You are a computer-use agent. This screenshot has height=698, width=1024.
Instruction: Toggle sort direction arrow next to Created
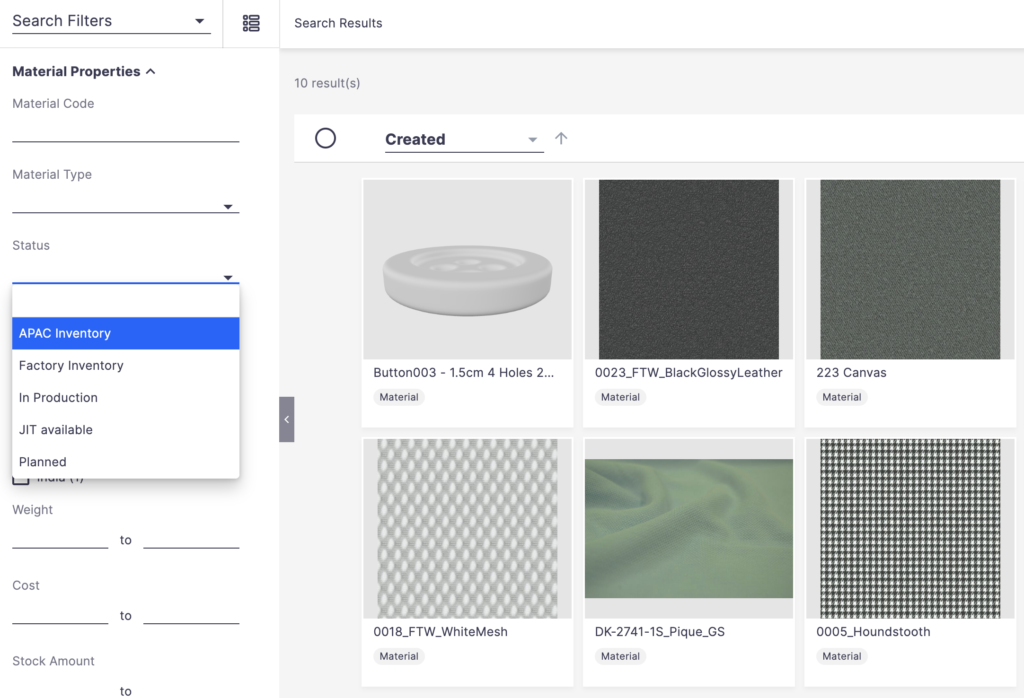[x=561, y=139]
